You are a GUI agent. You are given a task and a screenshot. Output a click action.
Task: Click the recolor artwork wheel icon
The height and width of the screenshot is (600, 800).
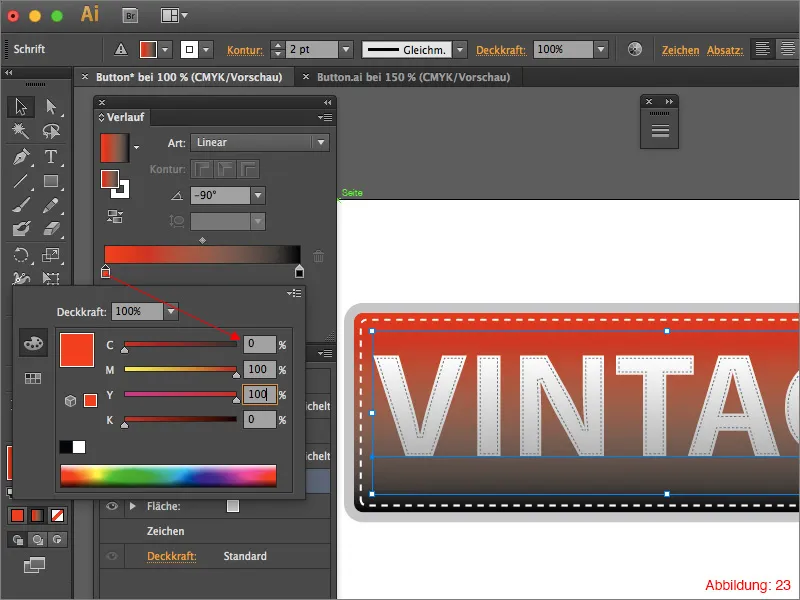pos(635,49)
